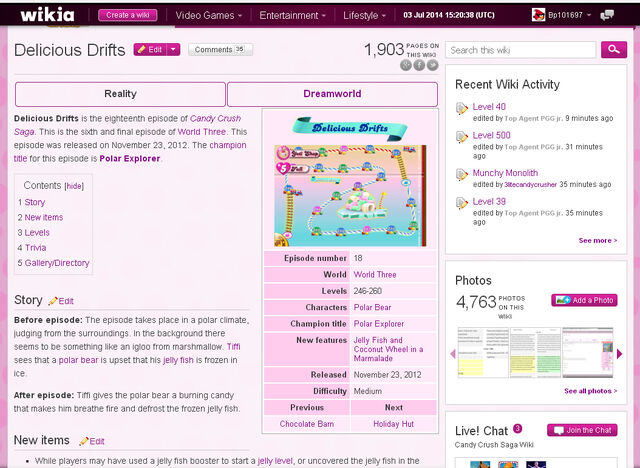Open the middle photo thumbnail
Image resolution: width=640 pixels, height=468 pixels.
pos(535,353)
